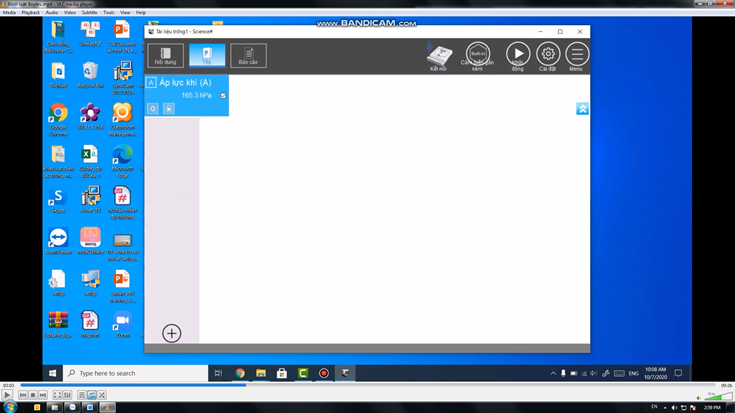Open the Zoom desktop shortcut
Image resolution: width=735 pixels, height=413 pixels.
coord(122,324)
